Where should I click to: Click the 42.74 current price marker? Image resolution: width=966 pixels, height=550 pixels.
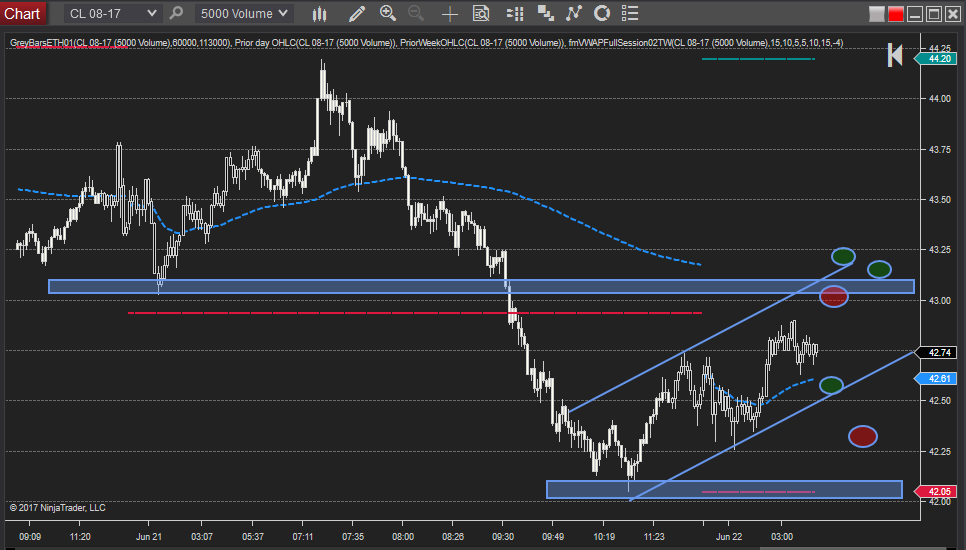[936, 352]
